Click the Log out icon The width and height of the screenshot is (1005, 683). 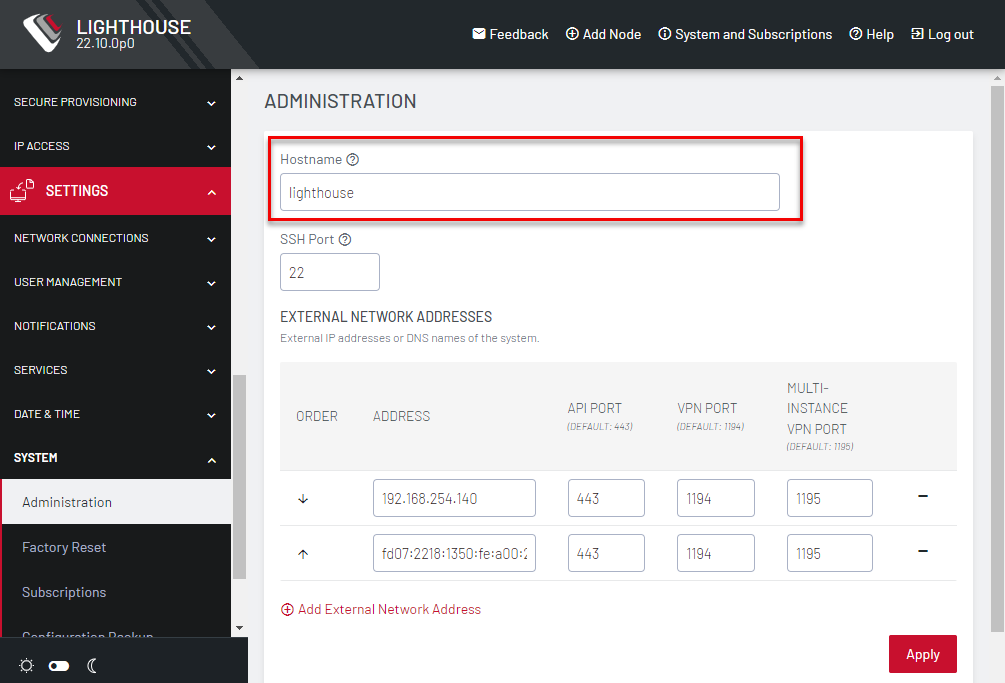point(918,33)
